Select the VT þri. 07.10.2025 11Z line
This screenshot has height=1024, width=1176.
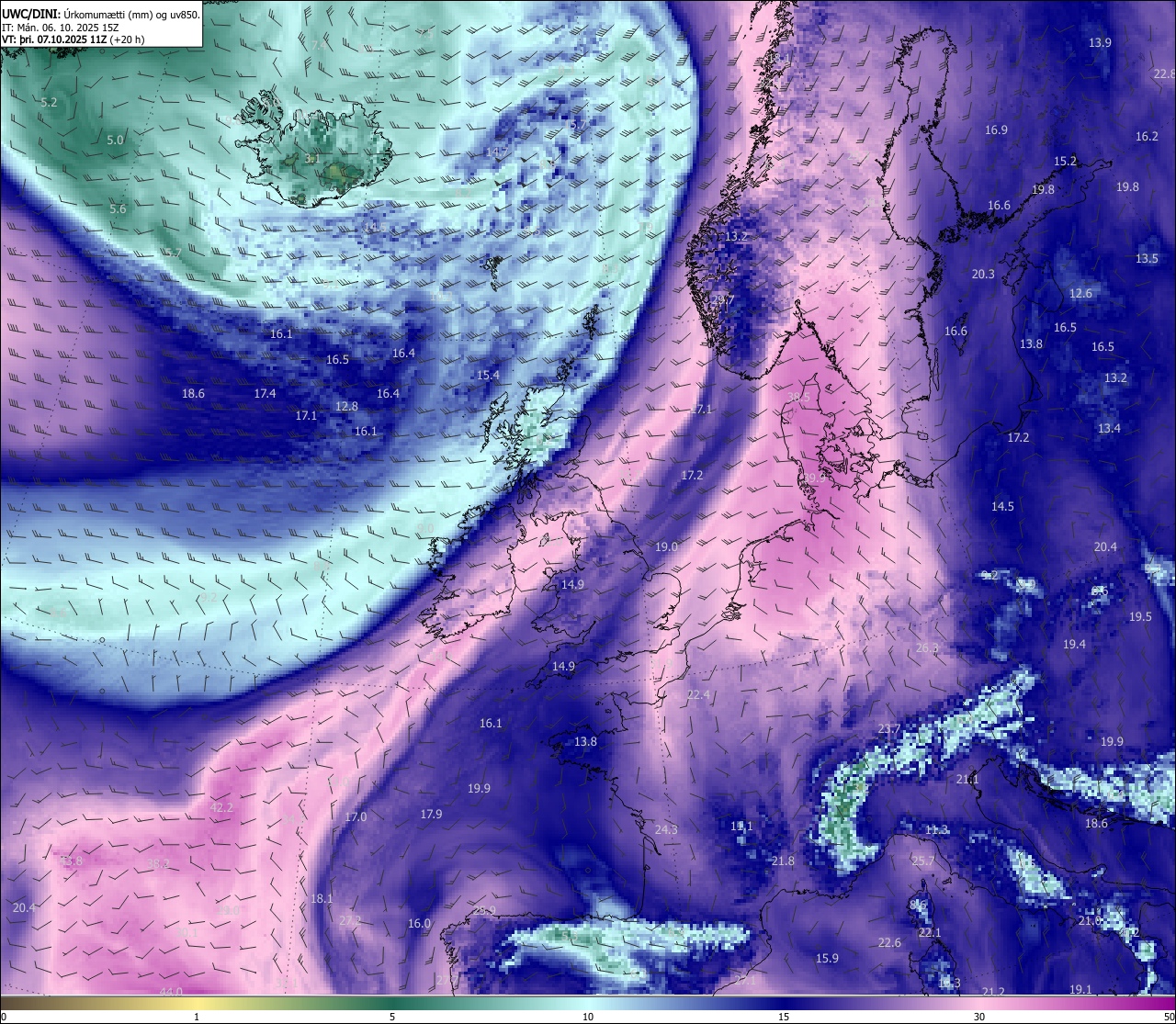point(73,39)
